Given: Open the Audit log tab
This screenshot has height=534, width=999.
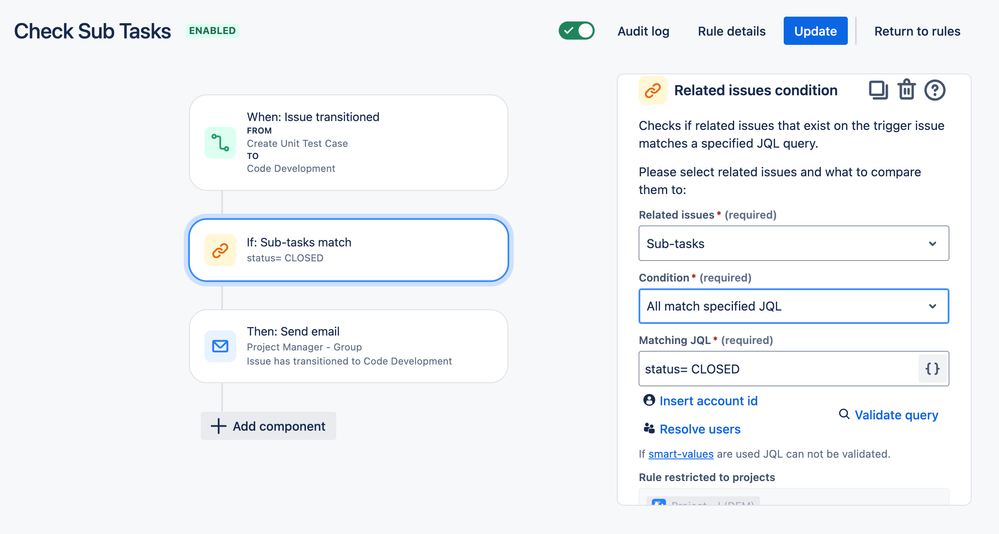Looking at the screenshot, I should (643, 31).
